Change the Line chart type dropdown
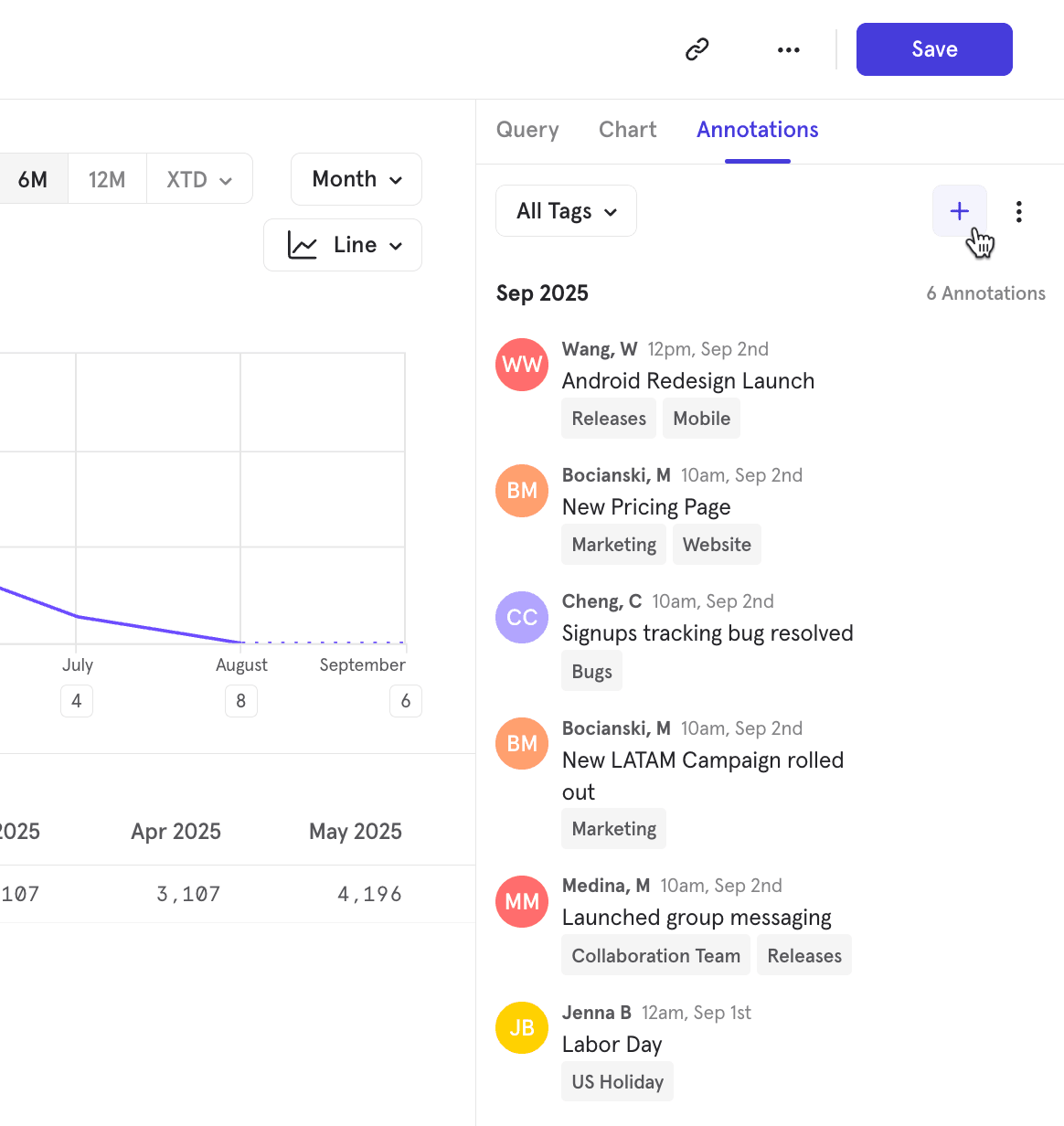Image resolution: width=1064 pixels, height=1126 pixels. tap(343, 245)
